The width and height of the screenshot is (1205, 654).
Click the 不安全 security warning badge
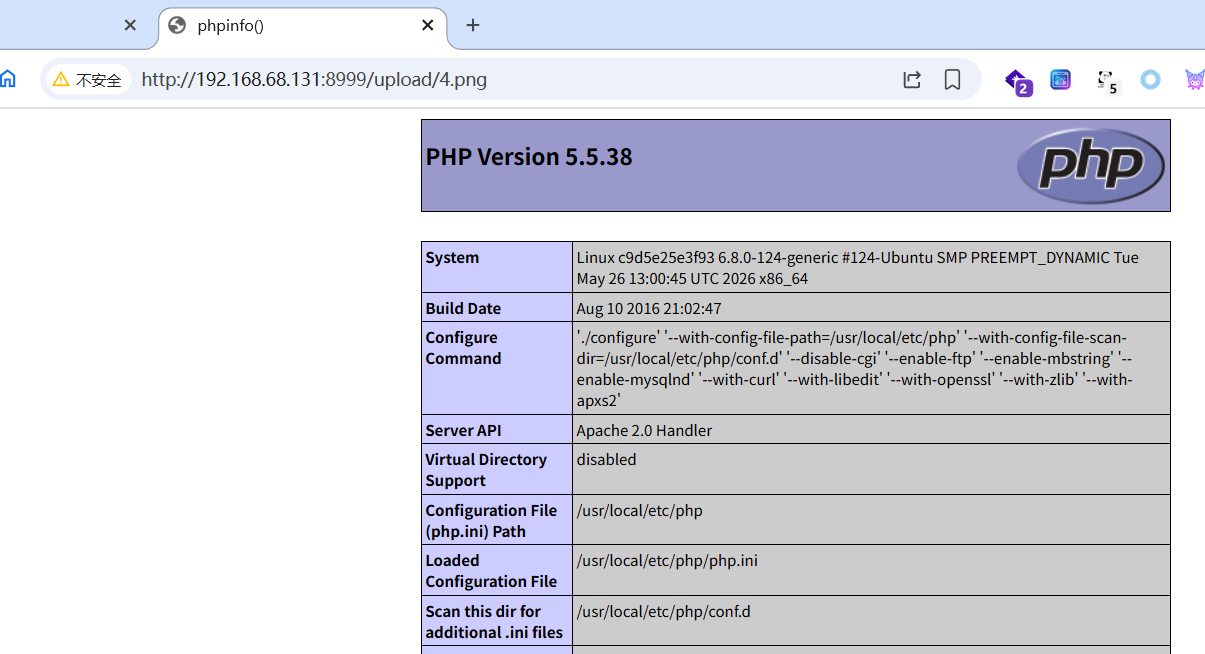[87, 80]
